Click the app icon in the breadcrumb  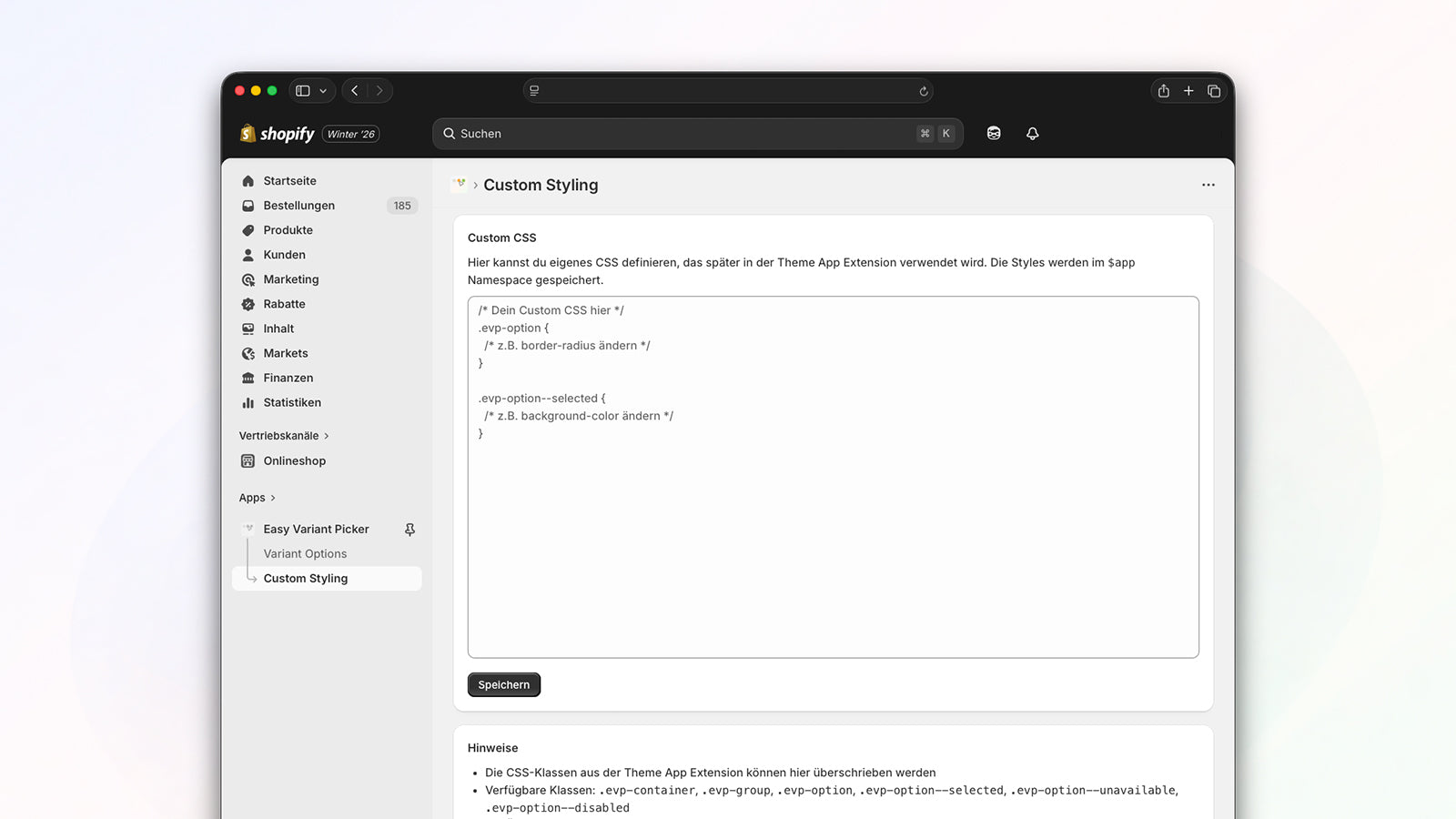coord(460,184)
